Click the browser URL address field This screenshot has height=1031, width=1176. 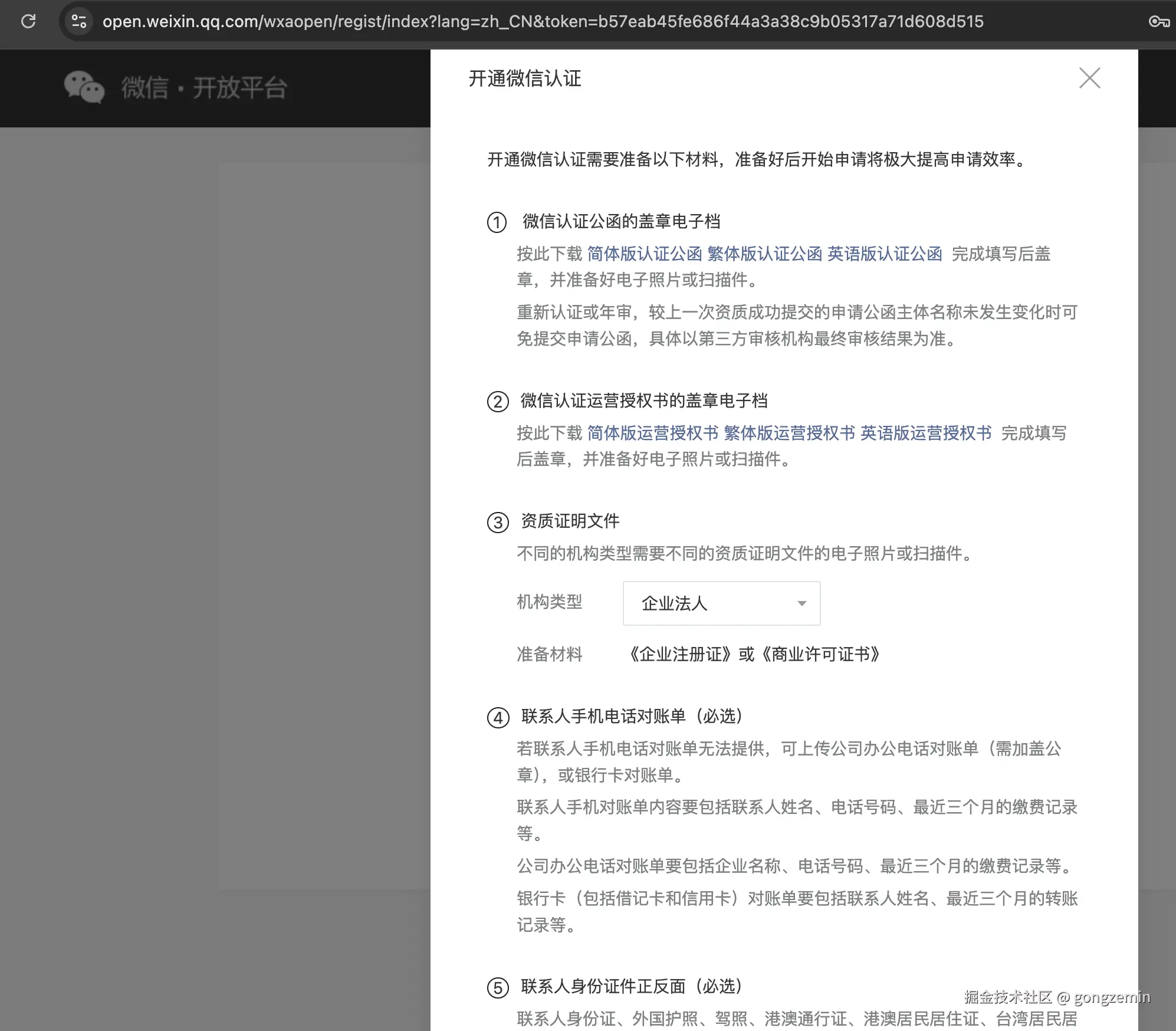543,22
